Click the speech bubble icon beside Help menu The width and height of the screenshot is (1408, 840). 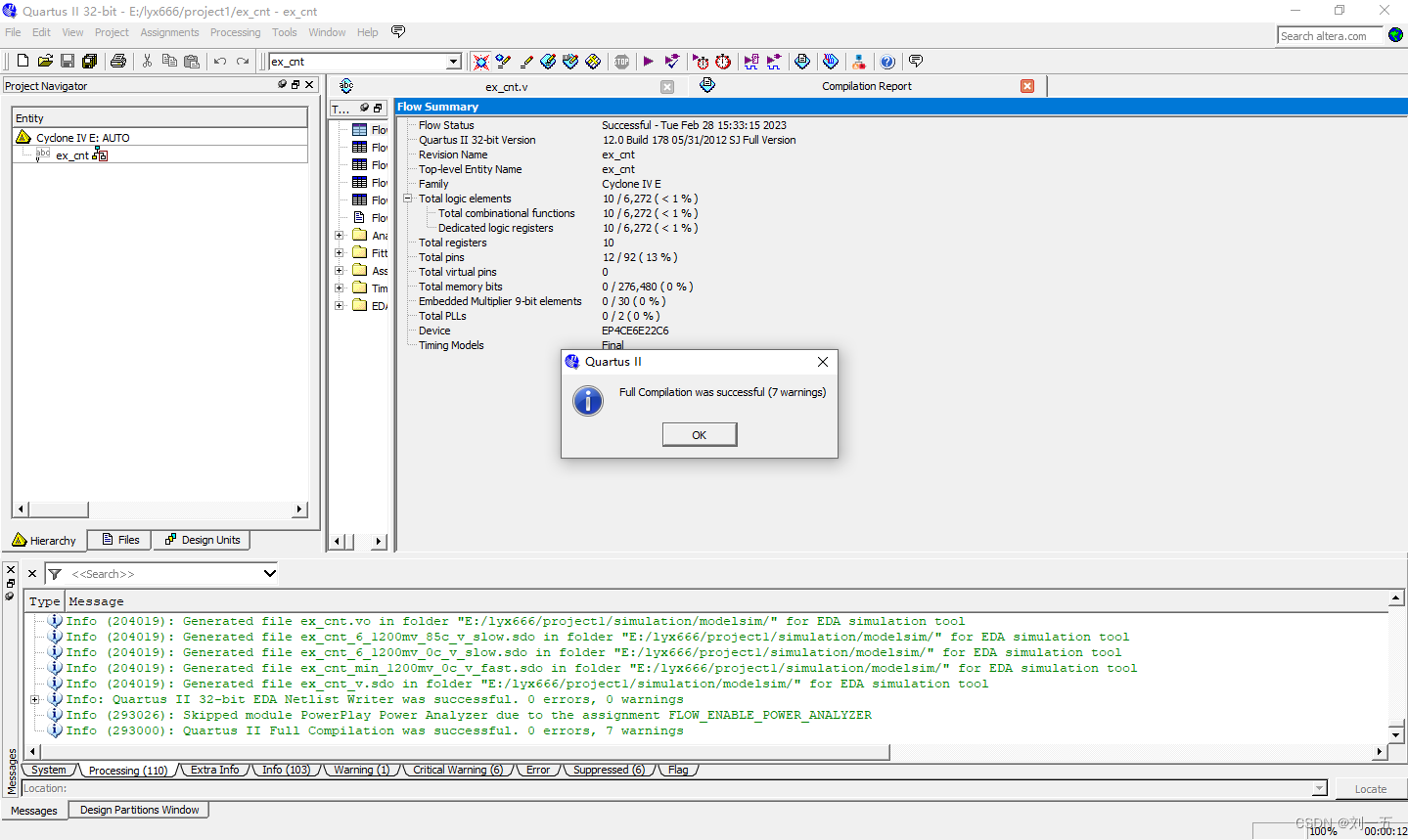click(x=398, y=32)
